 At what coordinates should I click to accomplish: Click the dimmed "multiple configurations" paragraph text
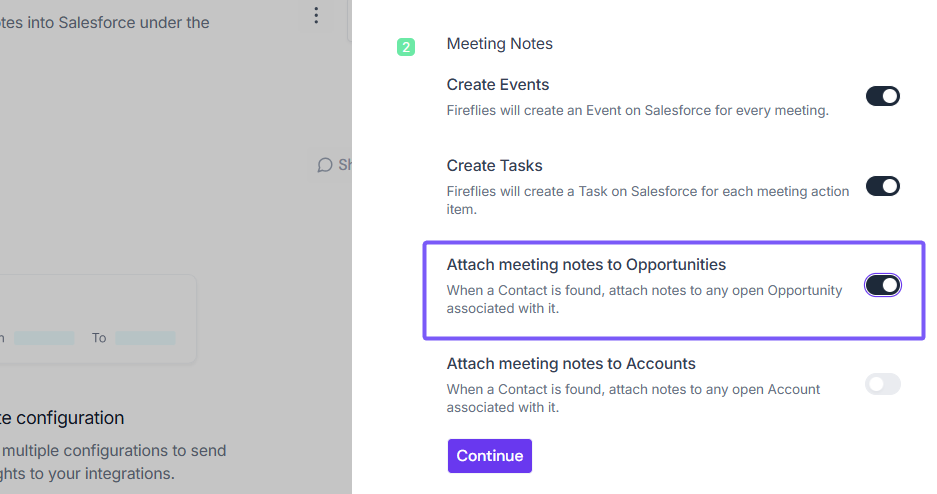pos(113,461)
